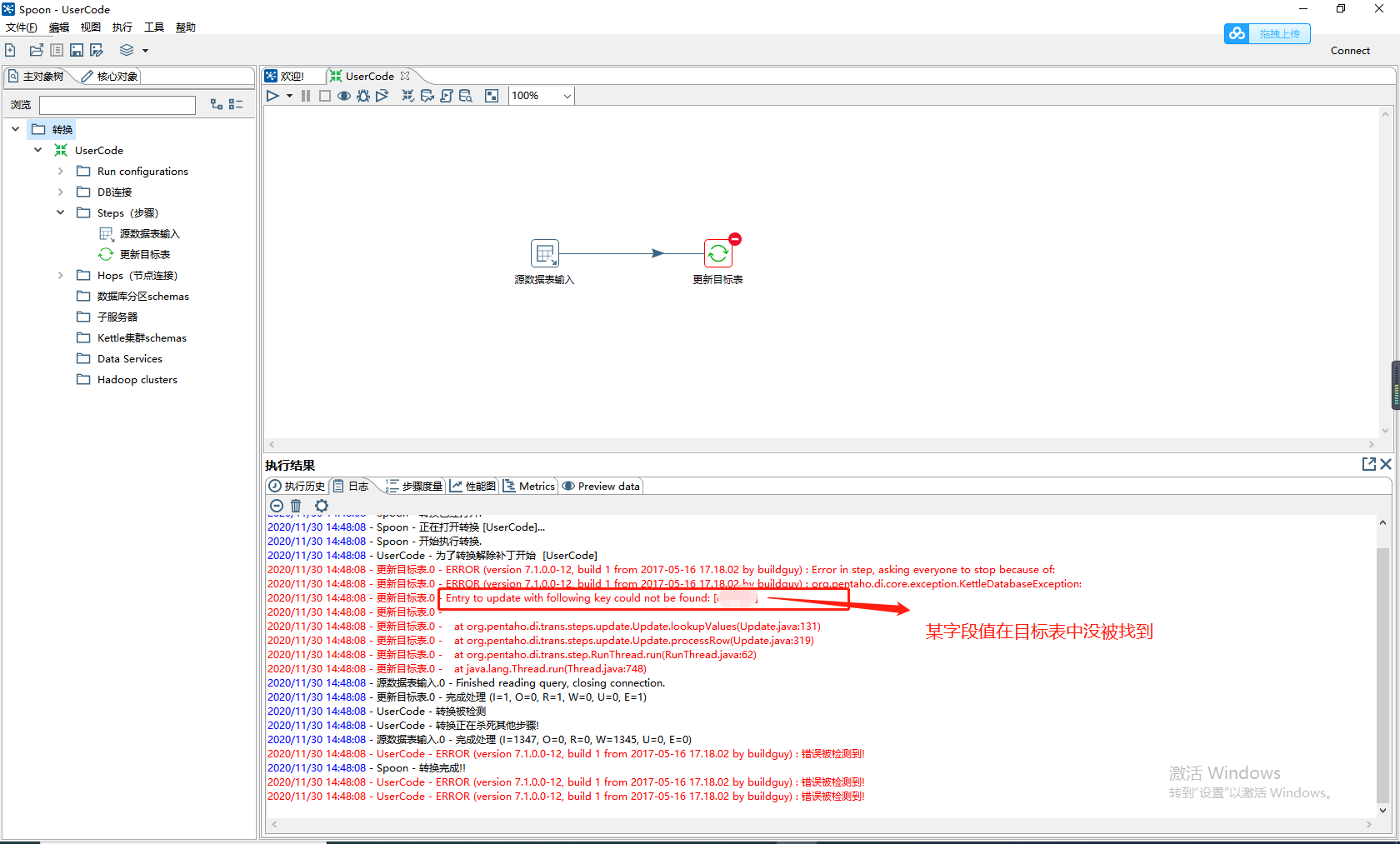Switch to the 核心对象 tab
This screenshot has height=844, width=1400.
[109, 76]
